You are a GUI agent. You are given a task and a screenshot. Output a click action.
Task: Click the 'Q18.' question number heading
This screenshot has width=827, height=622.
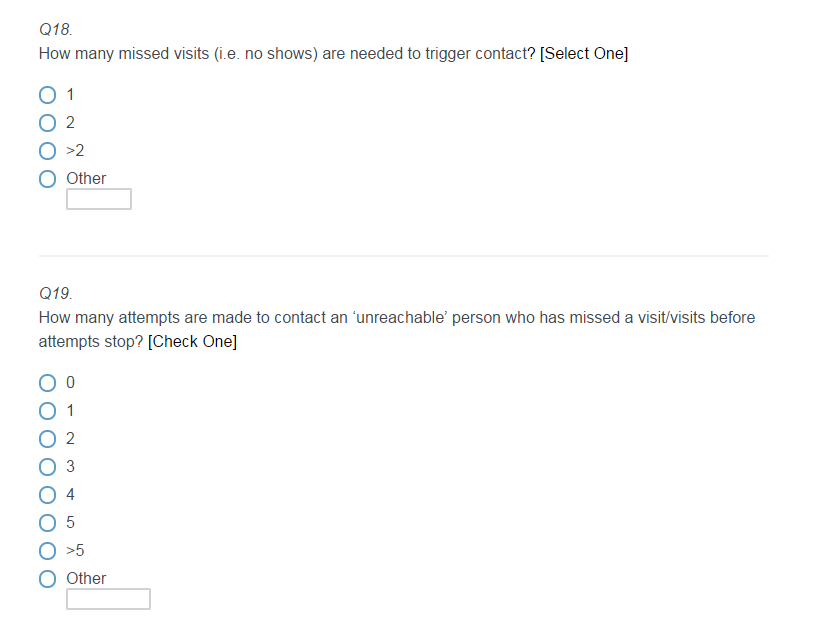(55, 30)
